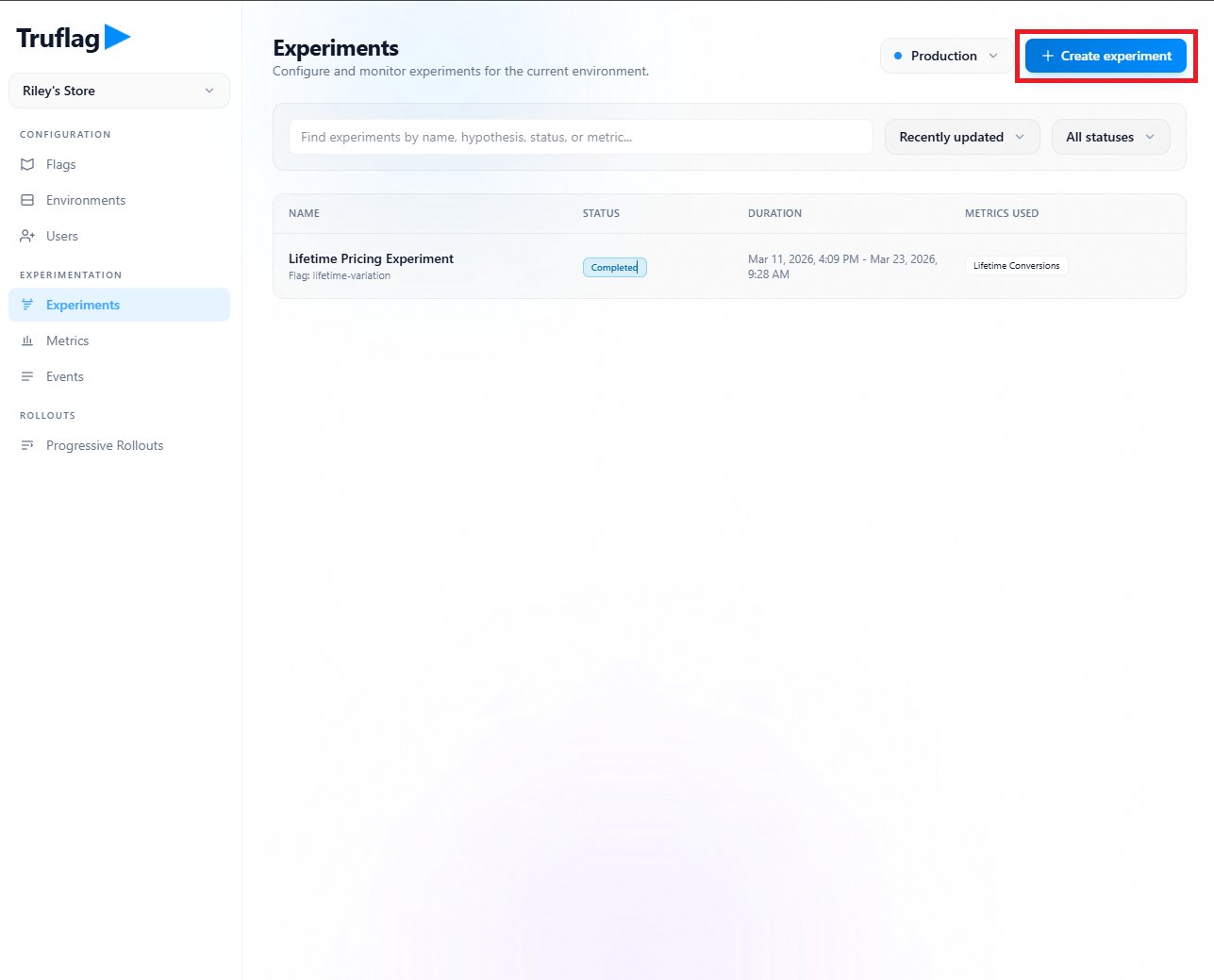This screenshot has width=1214, height=980.
Task: Open the All statuses filter dropdown
Action: tap(1109, 137)
